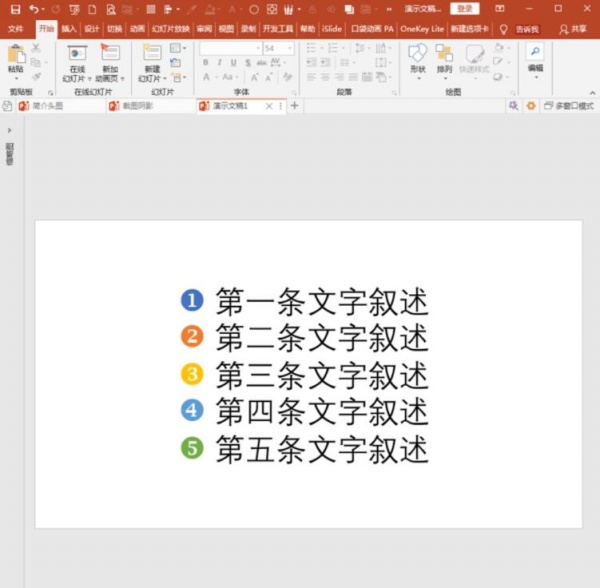
Task: Toggle strikethrough abc button
Action: pos(262,62)
